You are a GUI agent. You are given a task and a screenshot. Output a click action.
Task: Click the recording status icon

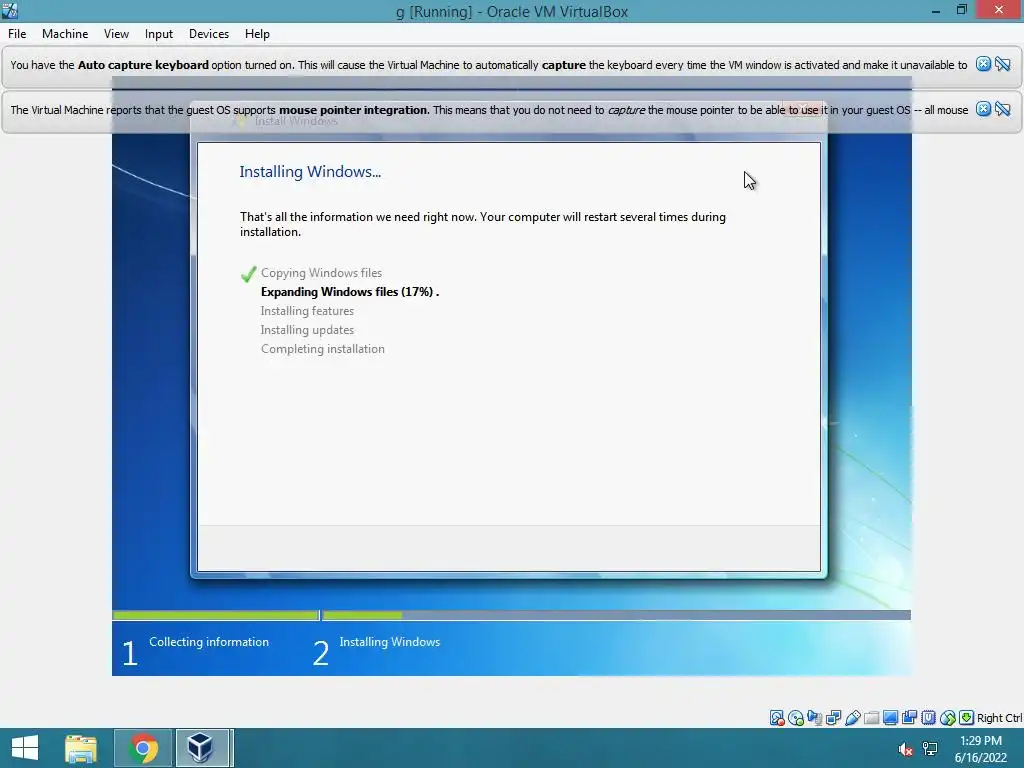click(909, 718)
